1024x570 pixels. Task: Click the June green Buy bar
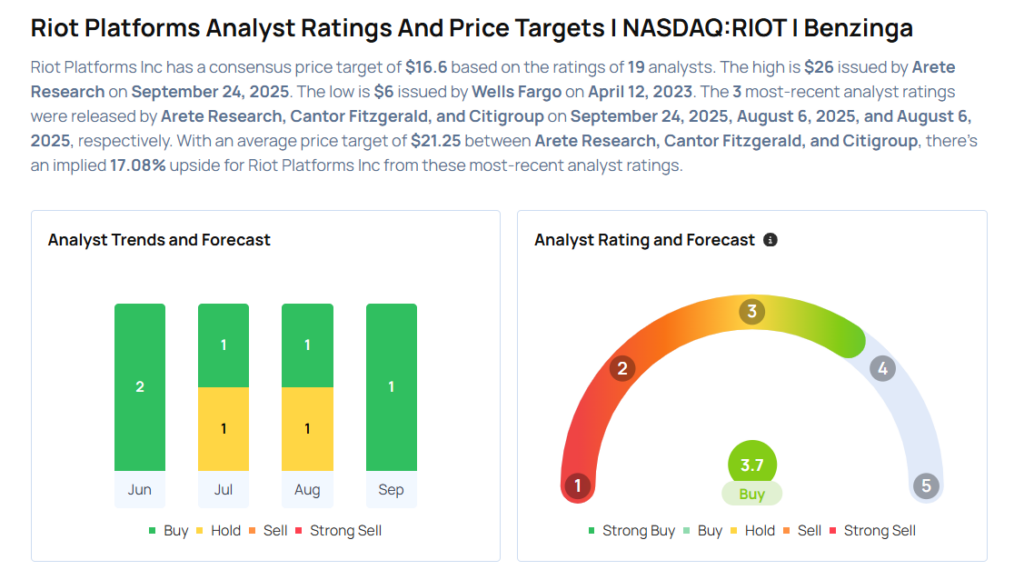click(140, 386)
